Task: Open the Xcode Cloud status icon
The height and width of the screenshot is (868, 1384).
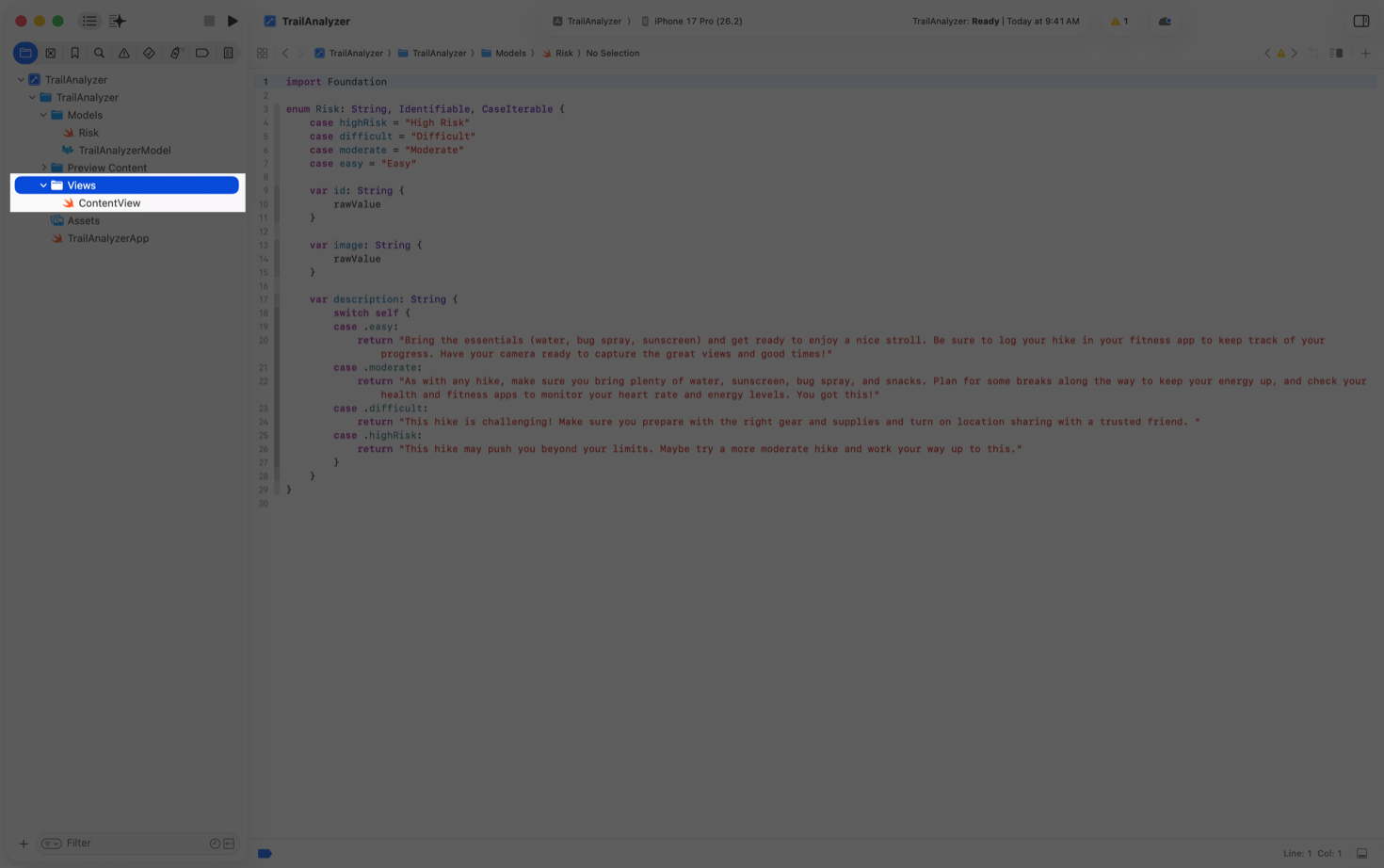Action: pos(1165,21)
